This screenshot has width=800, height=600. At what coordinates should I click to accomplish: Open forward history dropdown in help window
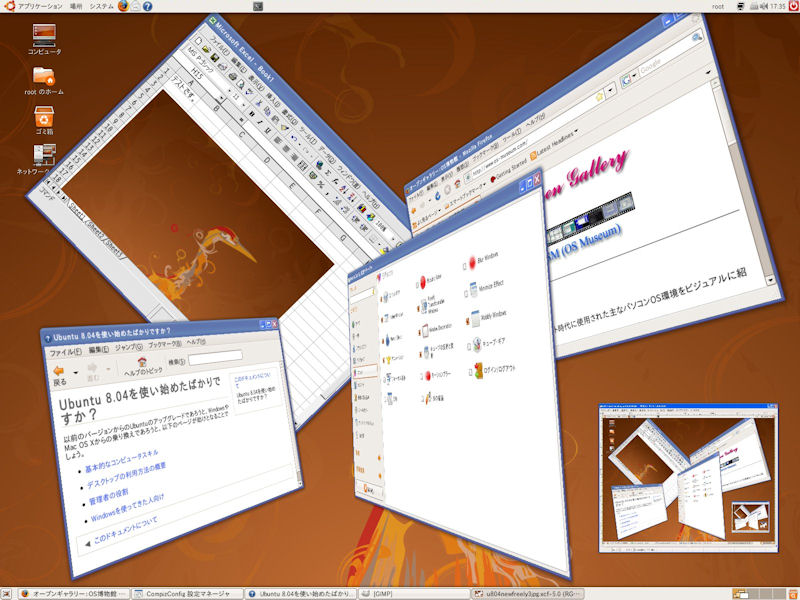pos(108,368)
